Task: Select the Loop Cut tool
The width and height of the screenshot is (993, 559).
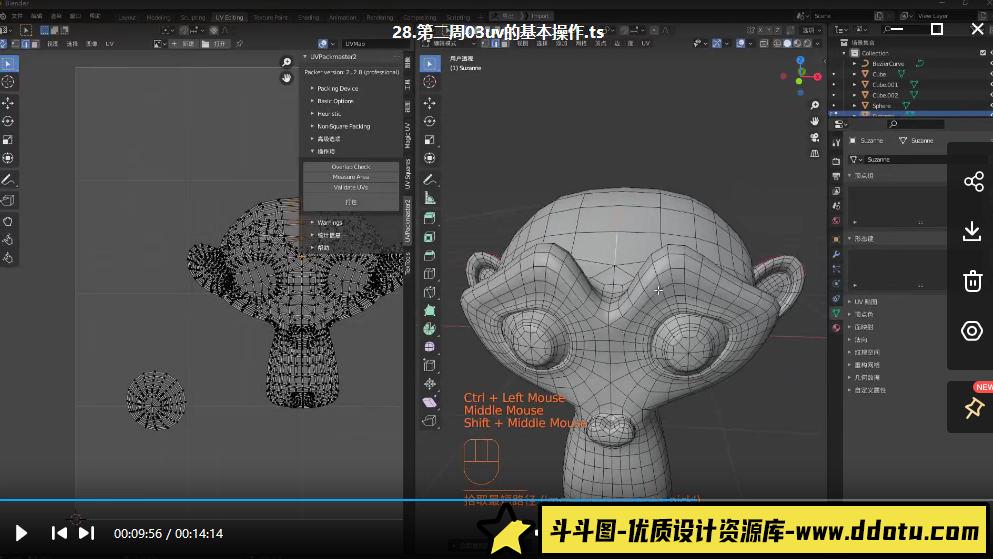Action: pyautogui.click(x=429, y=273)
